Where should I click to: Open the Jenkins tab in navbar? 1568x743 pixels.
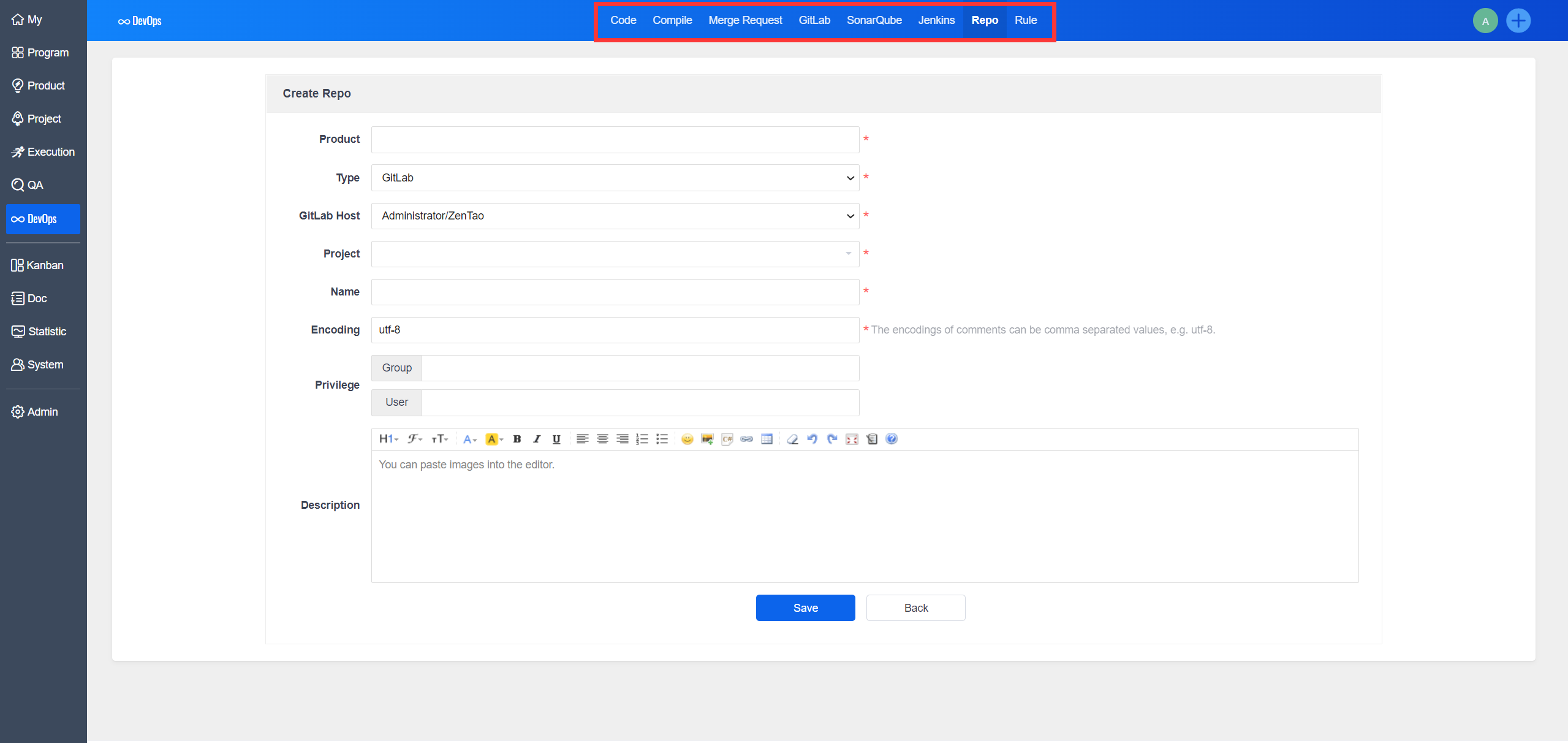tap(936, 20)
